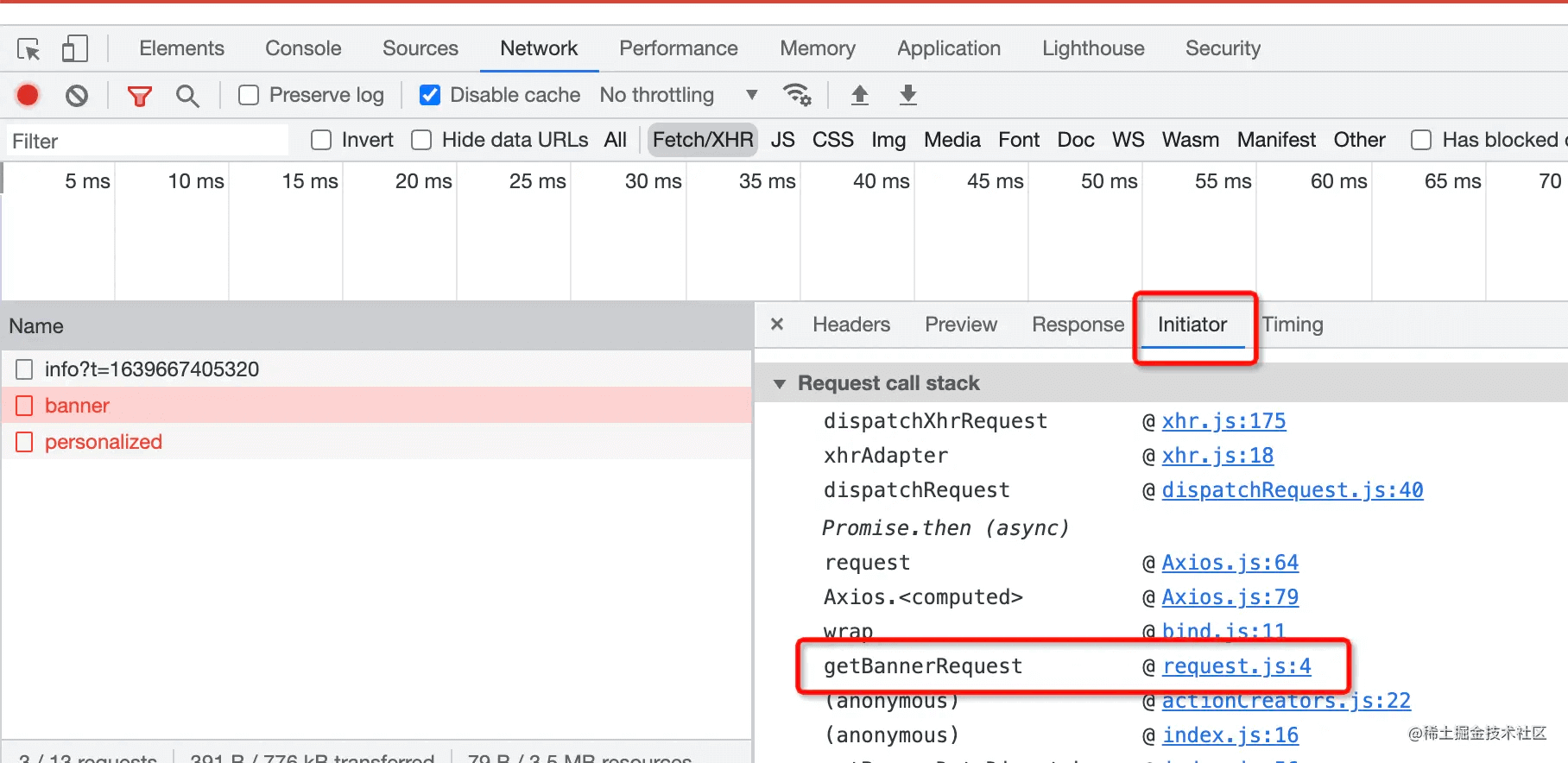1568x763 pixels.
Task: Select the JS resource type filter
Action: coord(782,140)
